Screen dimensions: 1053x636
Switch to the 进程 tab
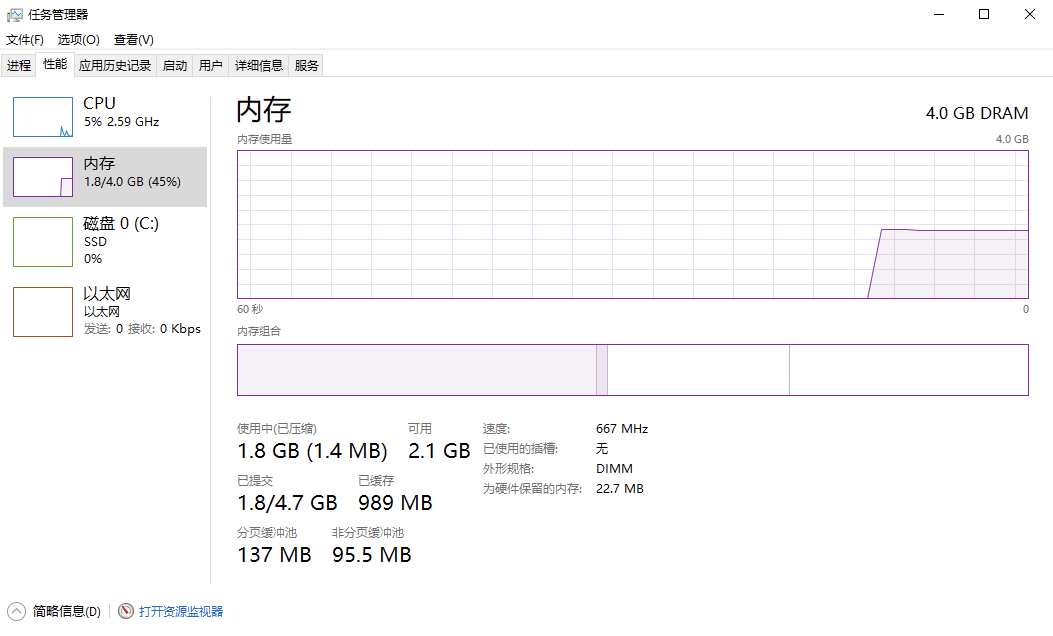point(19,65)
